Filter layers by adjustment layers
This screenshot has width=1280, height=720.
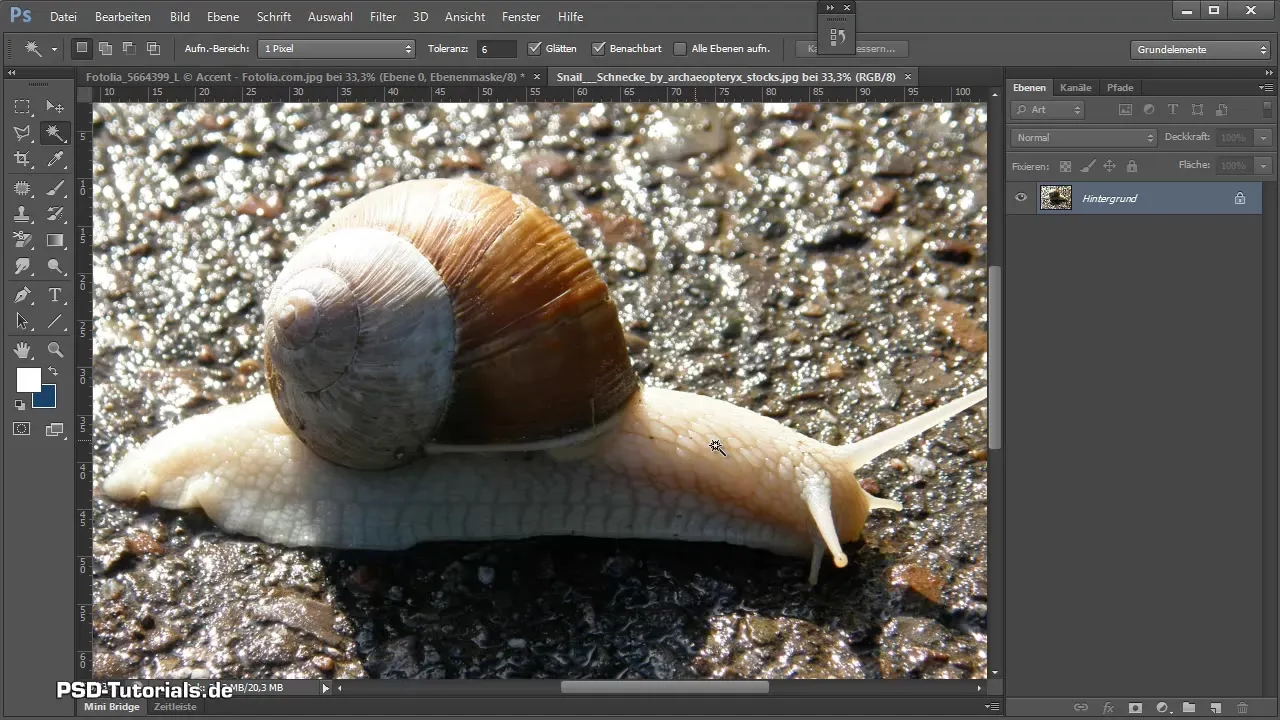tap(1149, 109)
